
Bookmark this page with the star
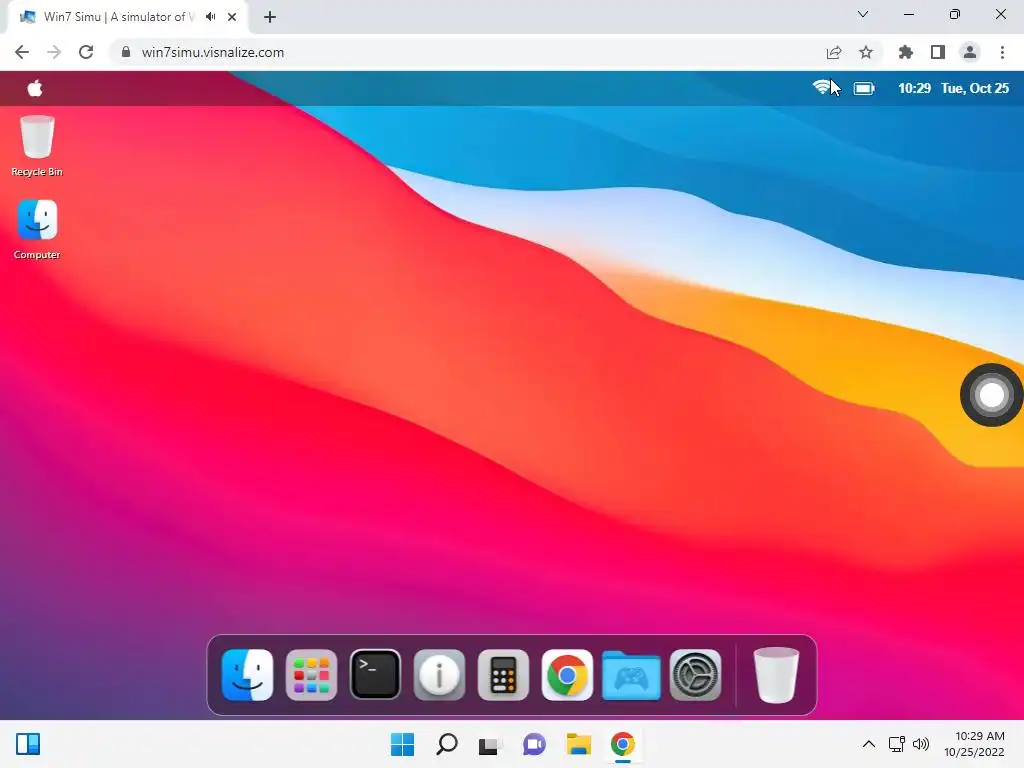coord(866,52)
